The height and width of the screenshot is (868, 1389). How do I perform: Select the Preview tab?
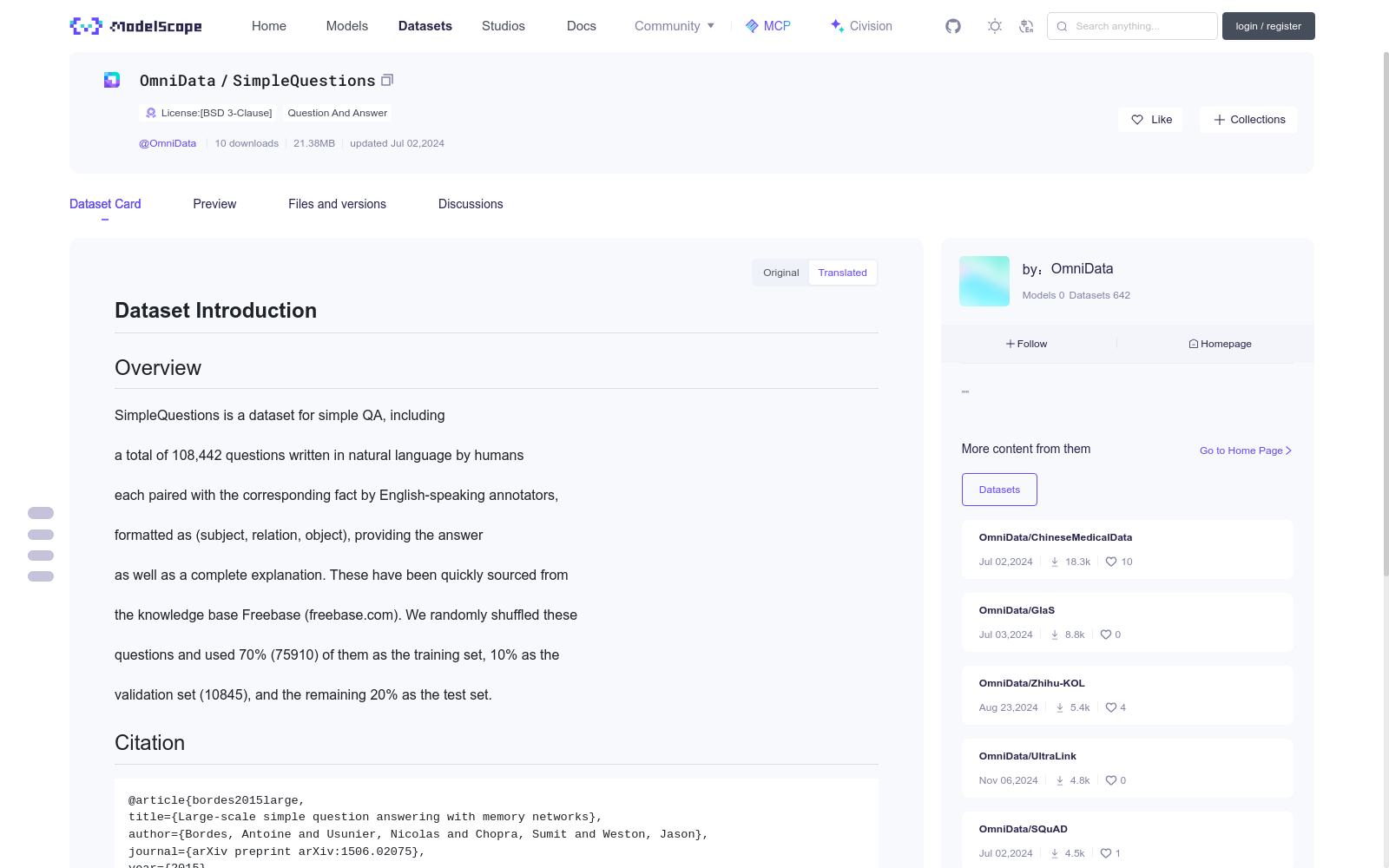[x=214, y=204]
